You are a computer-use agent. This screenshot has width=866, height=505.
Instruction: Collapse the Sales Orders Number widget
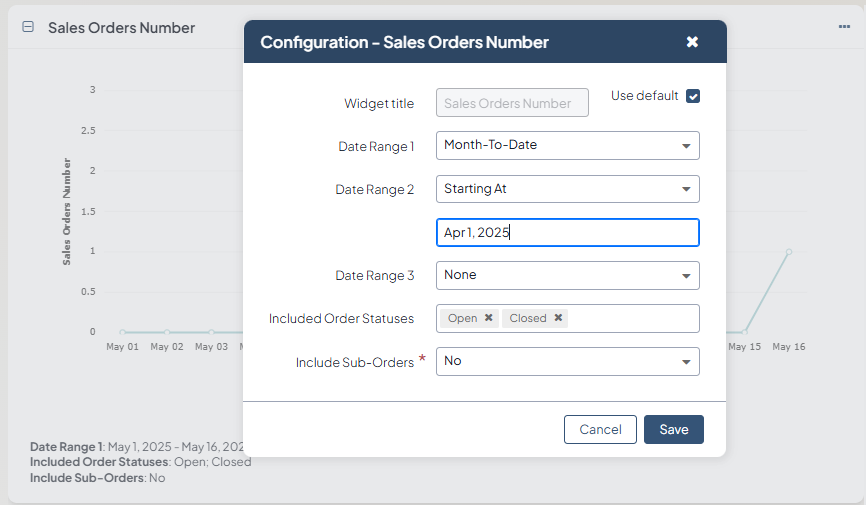(28, 28)
